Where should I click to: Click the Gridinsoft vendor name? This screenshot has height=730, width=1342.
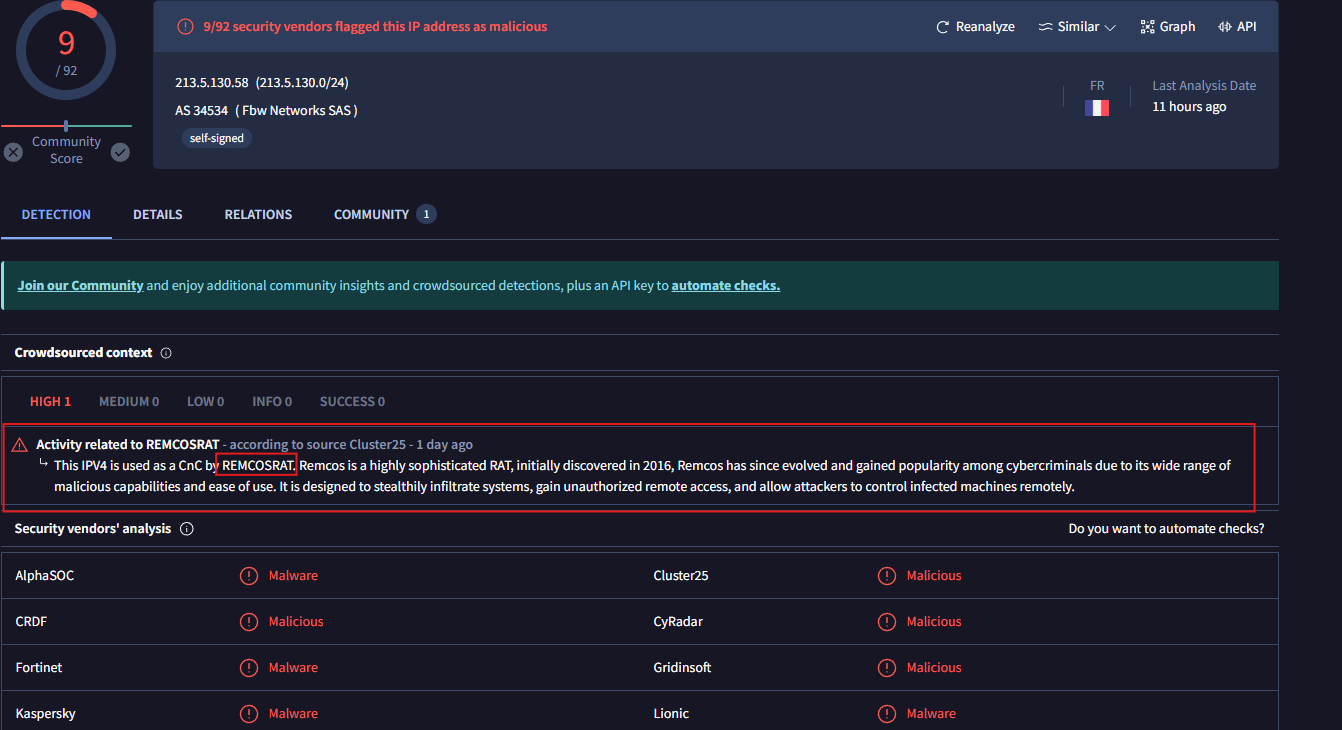[682, 667]
